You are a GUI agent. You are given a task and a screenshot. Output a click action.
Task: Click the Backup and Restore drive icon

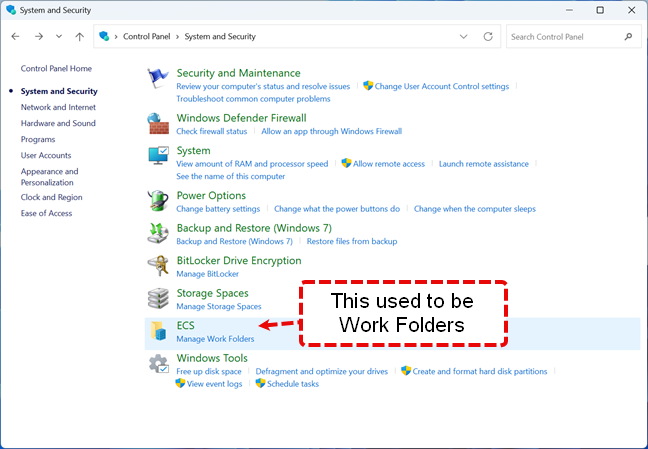[158, 233]
